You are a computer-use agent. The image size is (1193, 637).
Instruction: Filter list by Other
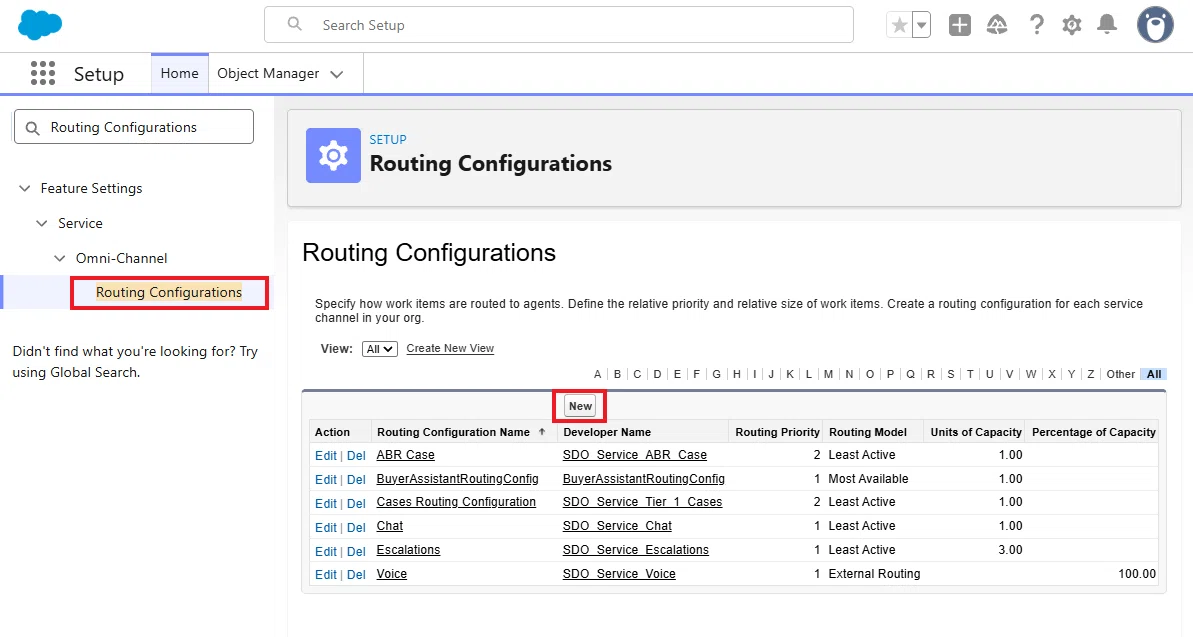[x=1120, y=374]
